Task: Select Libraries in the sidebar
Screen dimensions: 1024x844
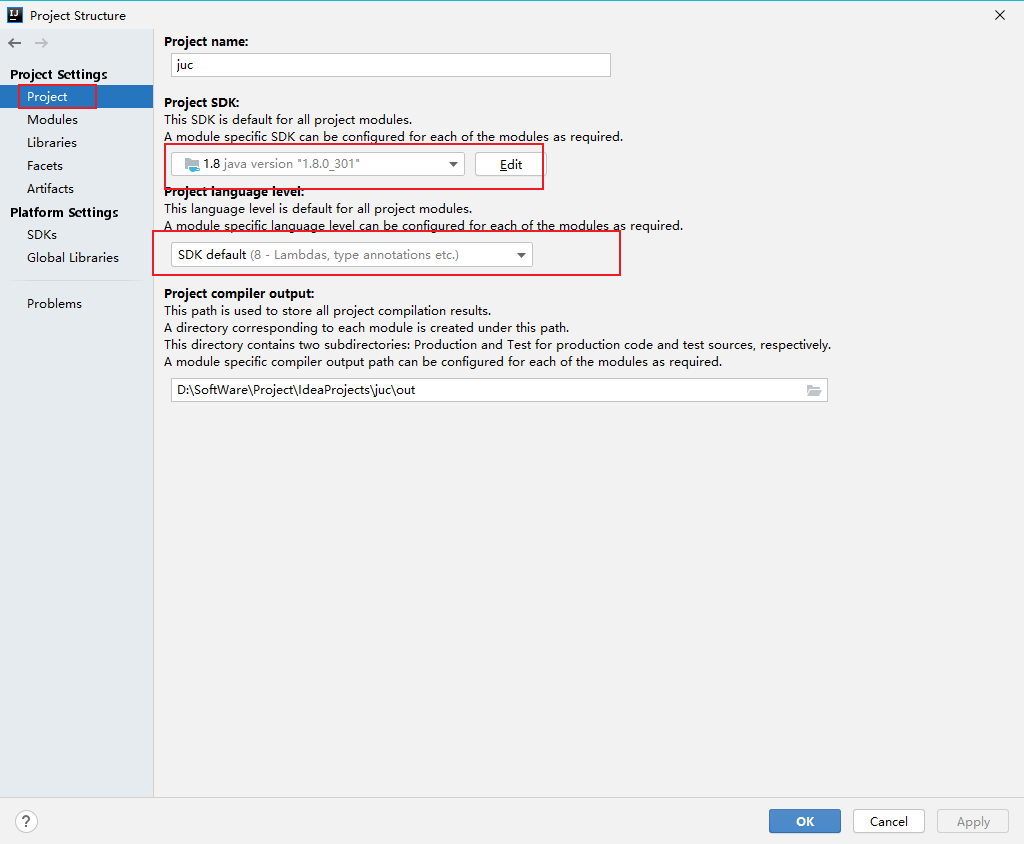Action: point(52,142)
